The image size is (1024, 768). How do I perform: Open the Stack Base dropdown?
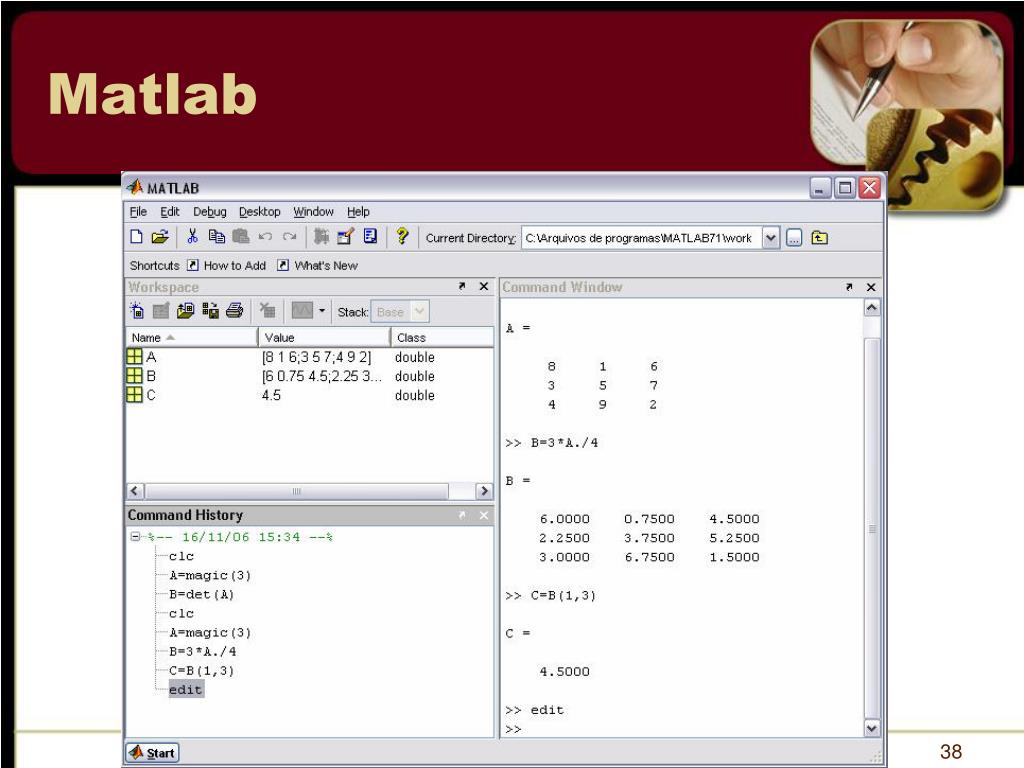400,312
